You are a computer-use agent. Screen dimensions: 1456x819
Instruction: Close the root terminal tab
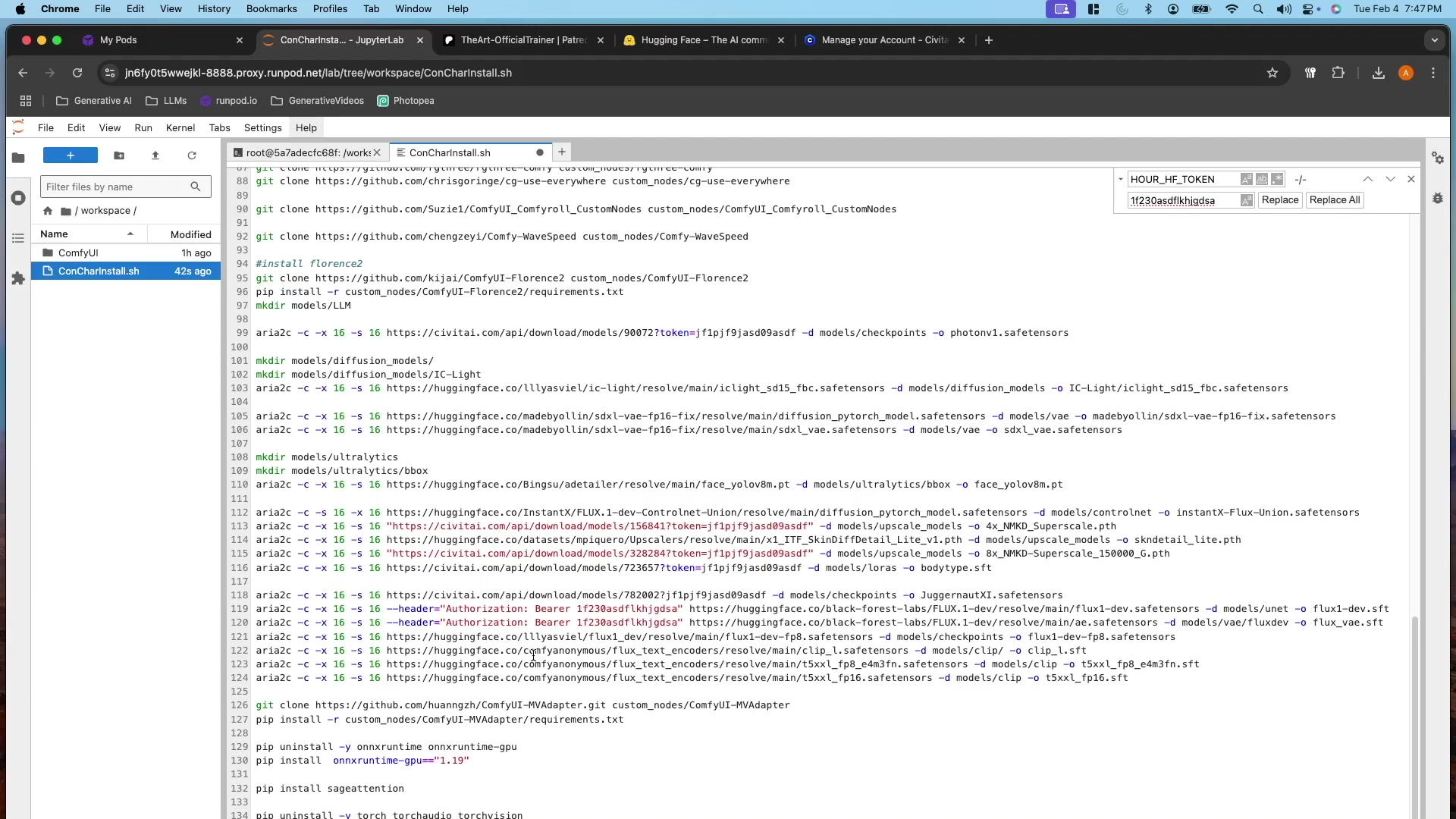tap(377, 152)
